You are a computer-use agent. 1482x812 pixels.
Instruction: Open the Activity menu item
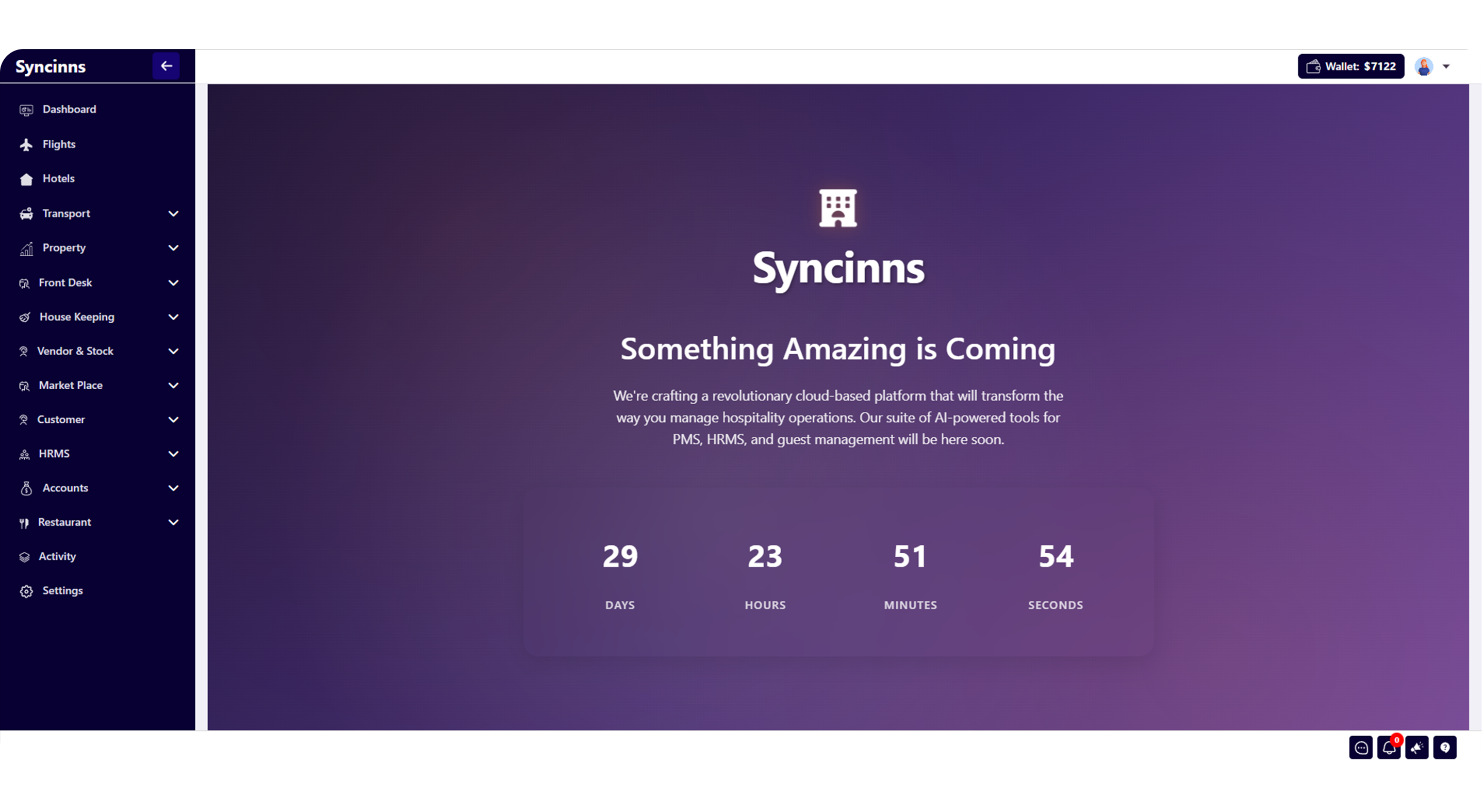(57, 556)
